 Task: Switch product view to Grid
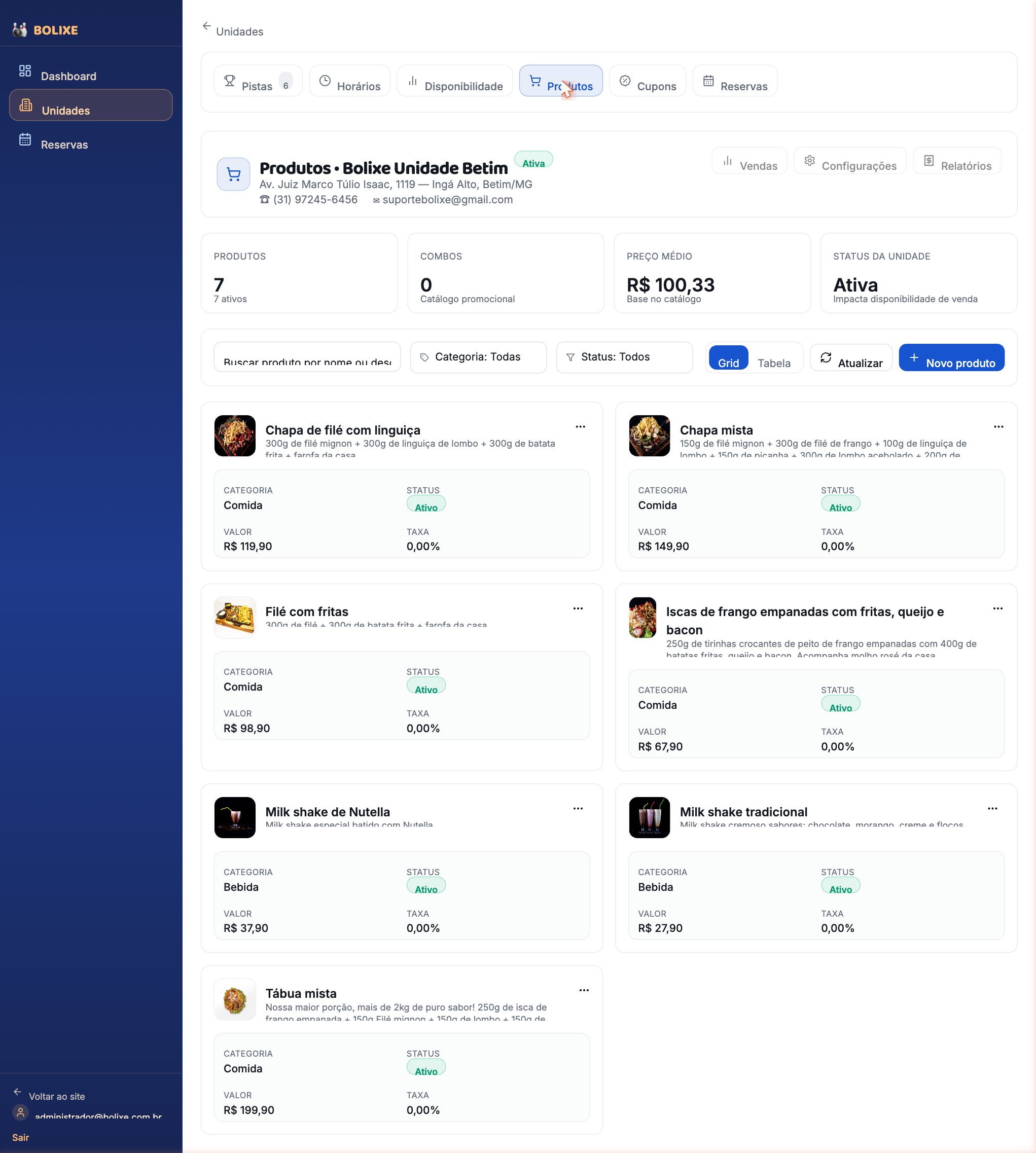pyautogui.click(x=729, y=358)
